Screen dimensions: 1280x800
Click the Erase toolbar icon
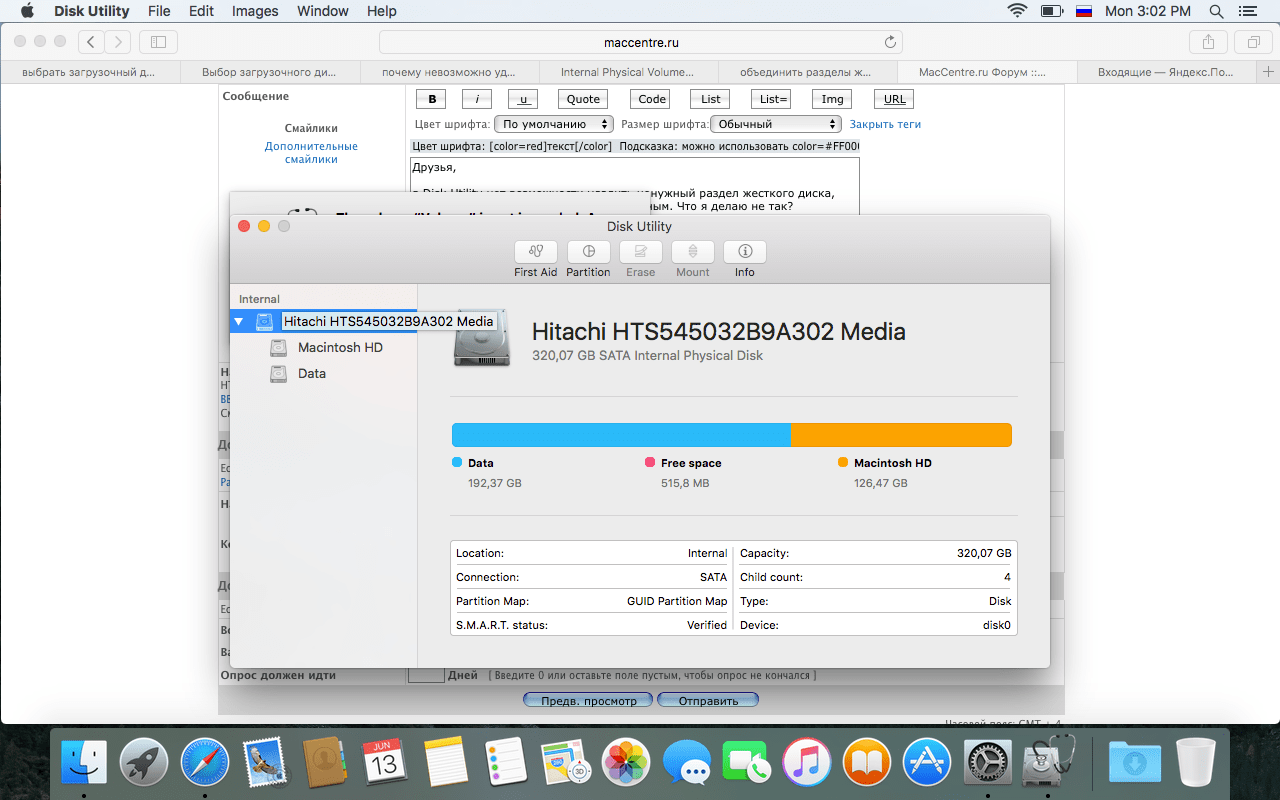(x=640, y=252)
